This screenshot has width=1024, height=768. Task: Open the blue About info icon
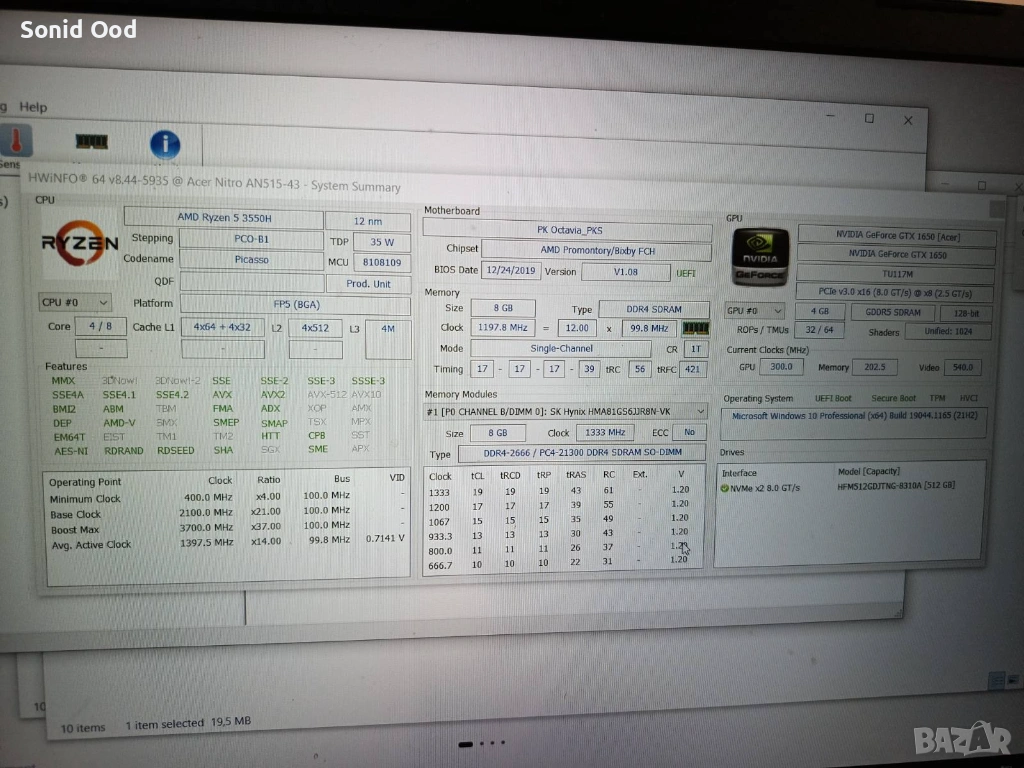point(165,145)
